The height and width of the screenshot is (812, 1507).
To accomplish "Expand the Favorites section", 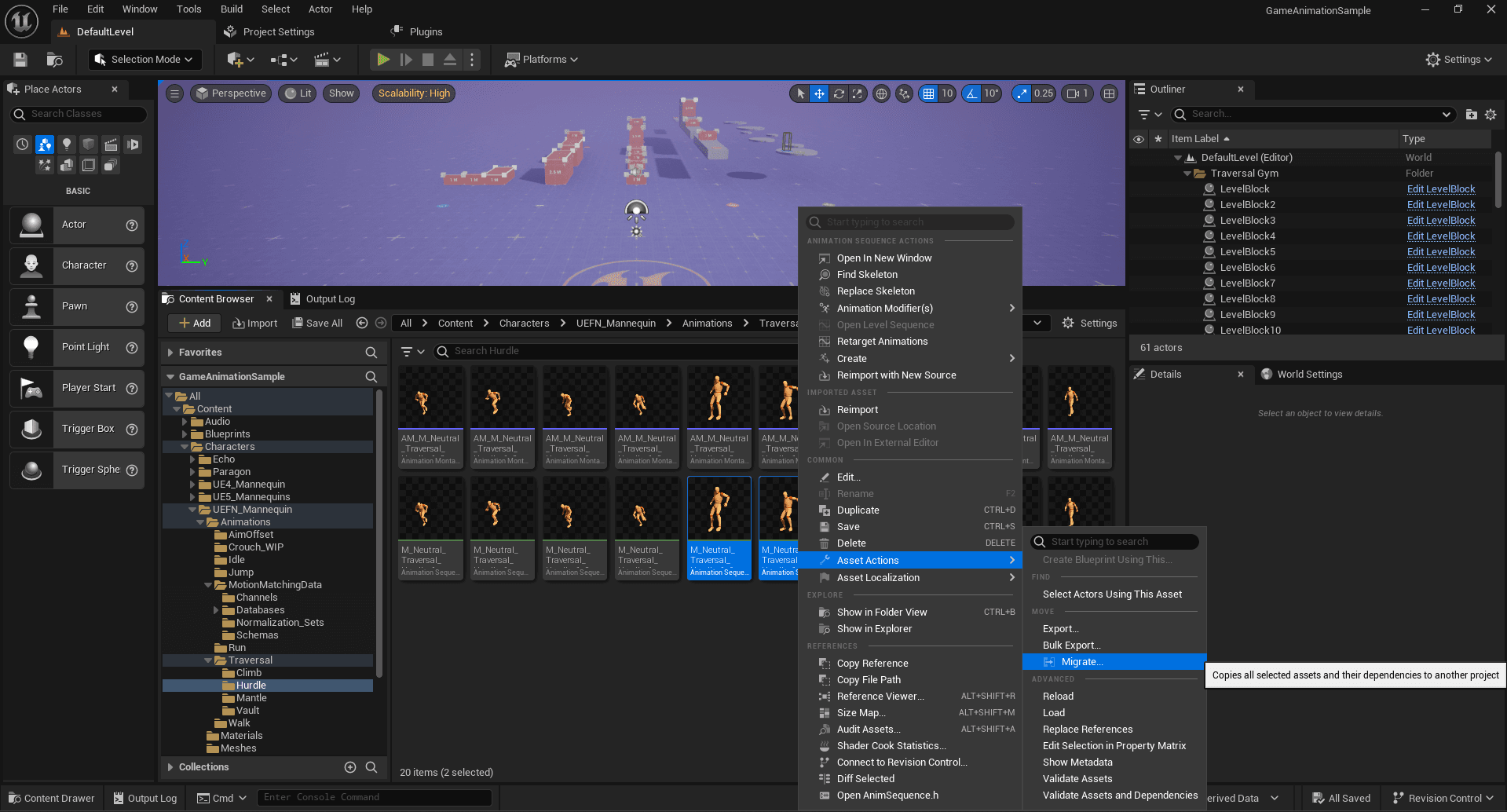I will click(170, 353).
